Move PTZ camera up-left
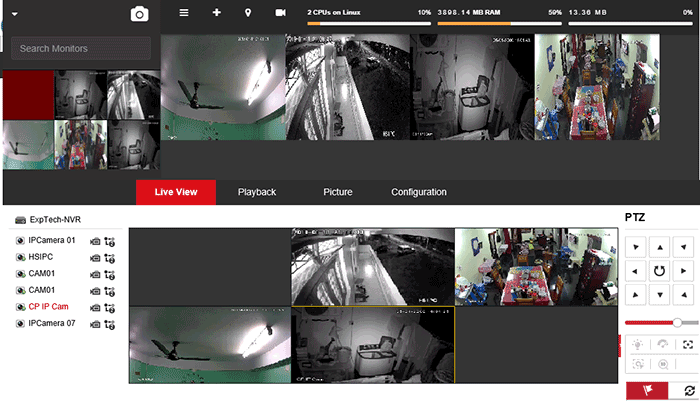 [636, 247]
